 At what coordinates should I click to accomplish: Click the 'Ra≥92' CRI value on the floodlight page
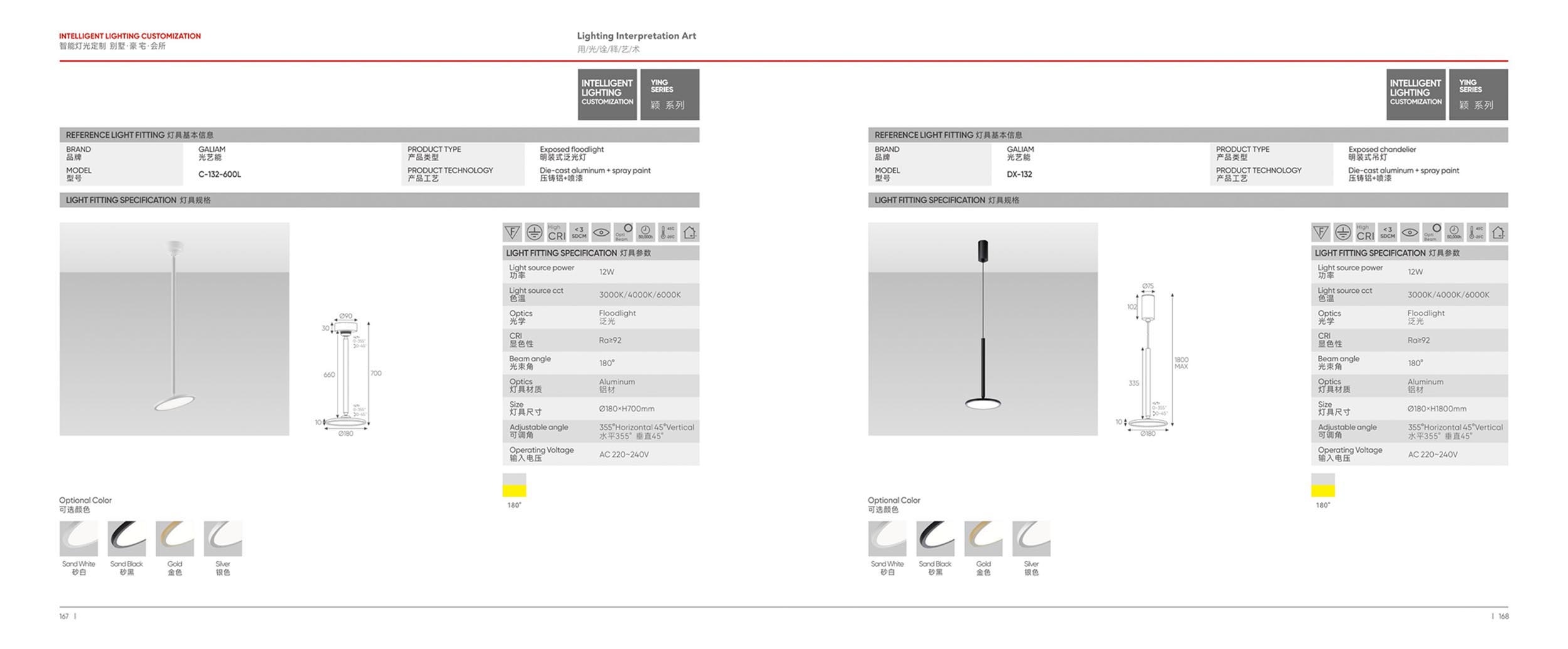tap(610, 340)
